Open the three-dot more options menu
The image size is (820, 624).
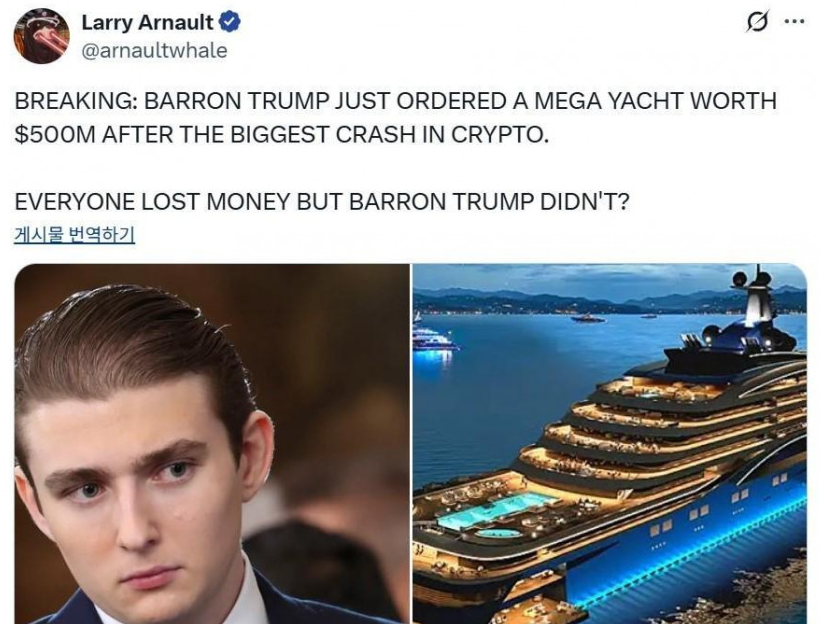pyautogui.click(x=794, y=22)
